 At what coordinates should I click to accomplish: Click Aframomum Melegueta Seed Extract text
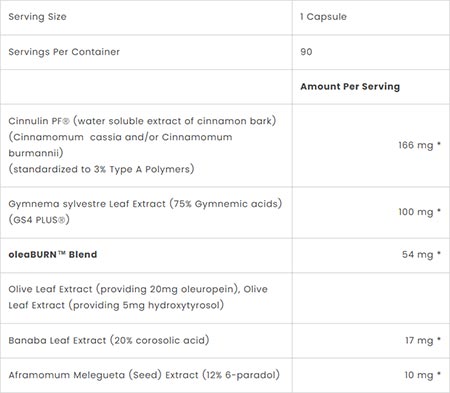coord(144,375)
